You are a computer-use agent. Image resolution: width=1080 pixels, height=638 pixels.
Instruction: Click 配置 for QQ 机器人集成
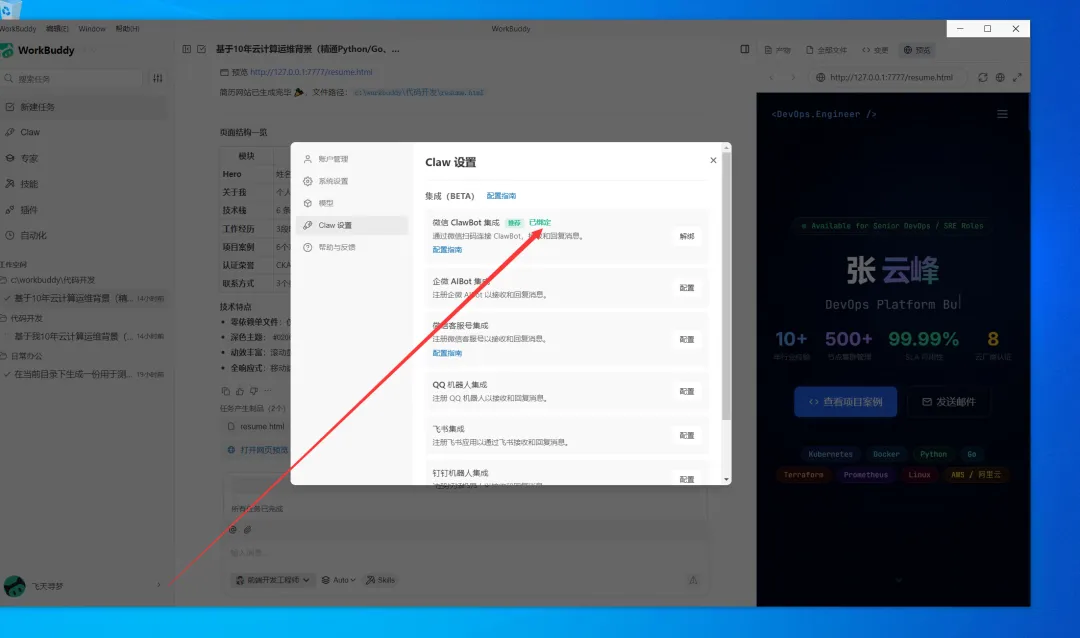[687, 391]
